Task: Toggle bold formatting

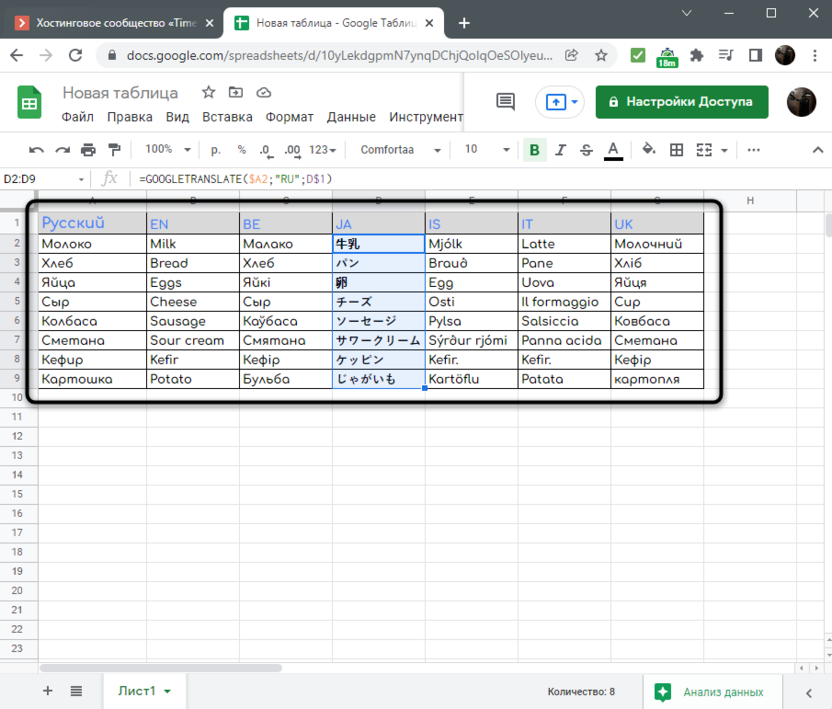Action: pyautogui.click(x=534, y=150)
